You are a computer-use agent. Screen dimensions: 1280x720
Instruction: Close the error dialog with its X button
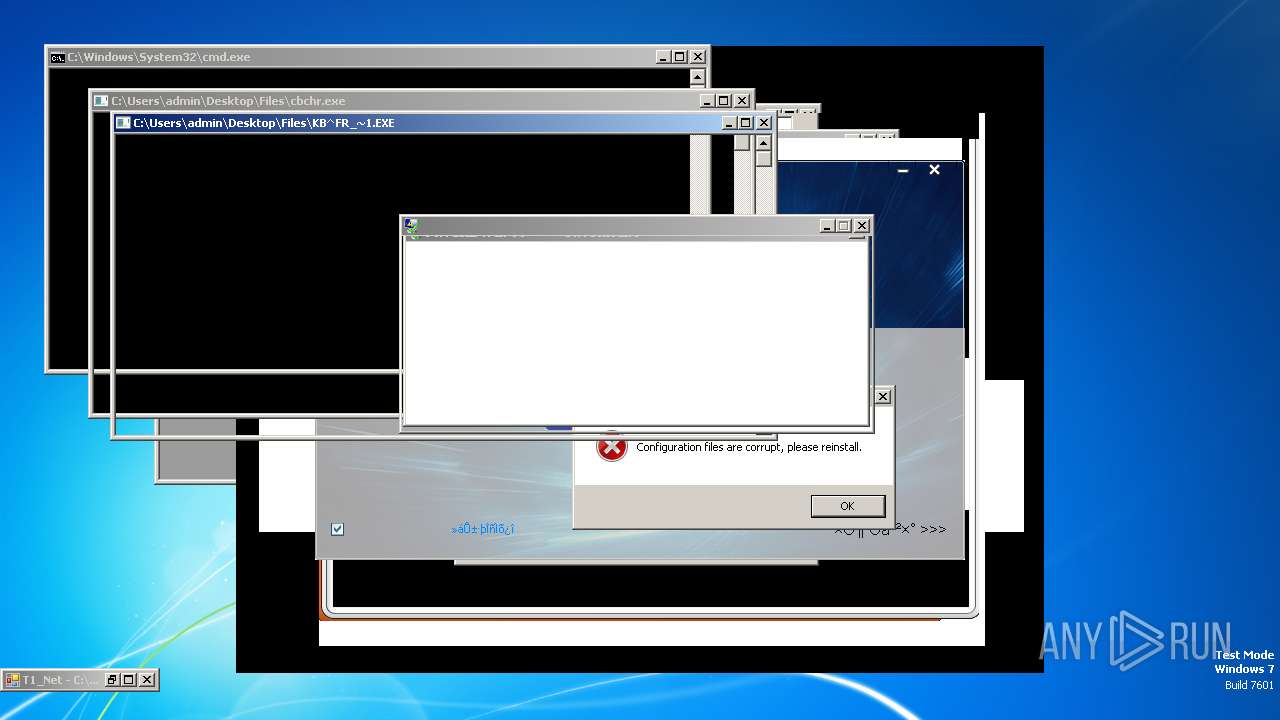(883, 397)
